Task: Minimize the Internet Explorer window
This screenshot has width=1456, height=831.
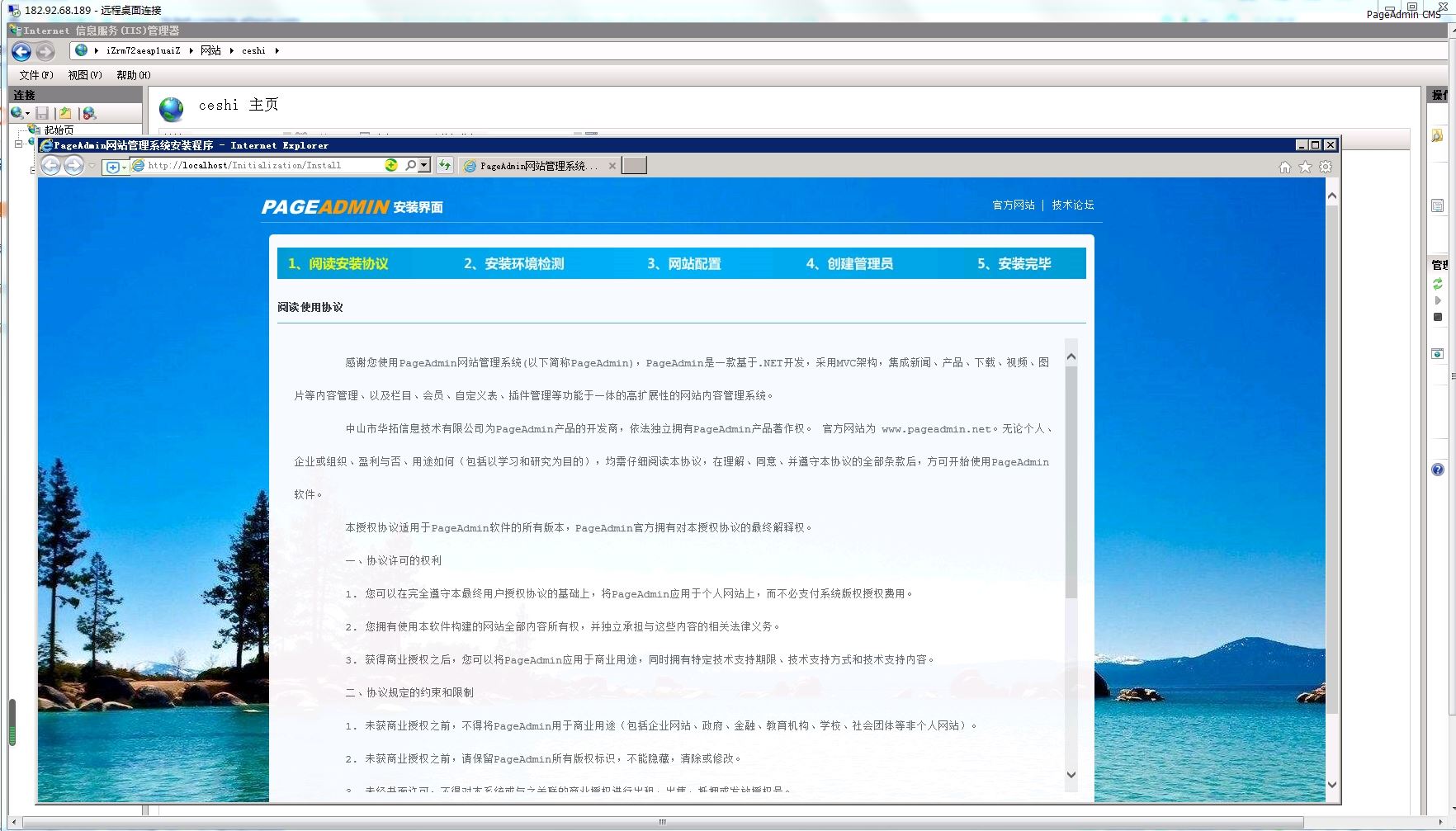Action: [1302, 145]
